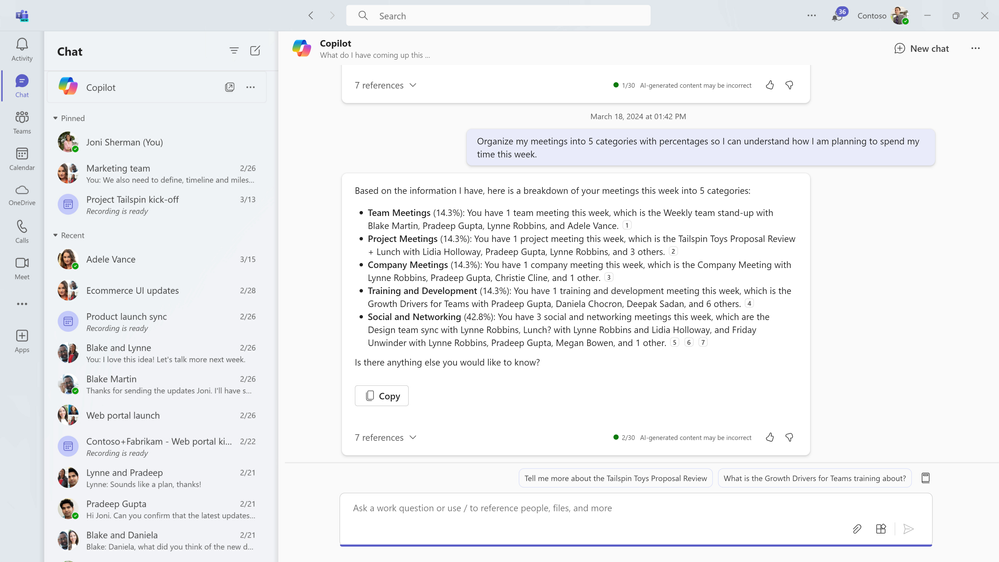Open the prompt guide icon beside suggestions
The image size is (999, 562).
(926, 478)
